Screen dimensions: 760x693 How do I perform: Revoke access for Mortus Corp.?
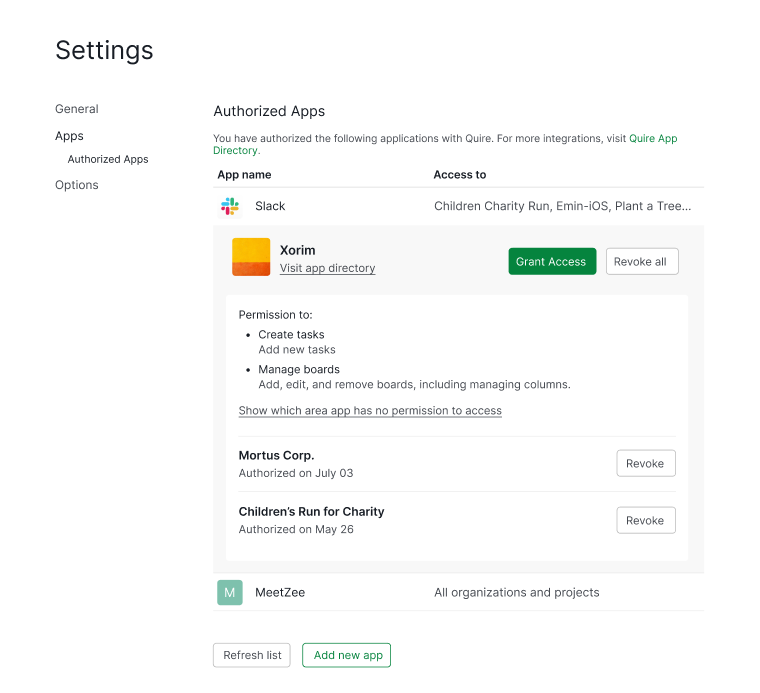pyautogui.click(x=646, y=463)
